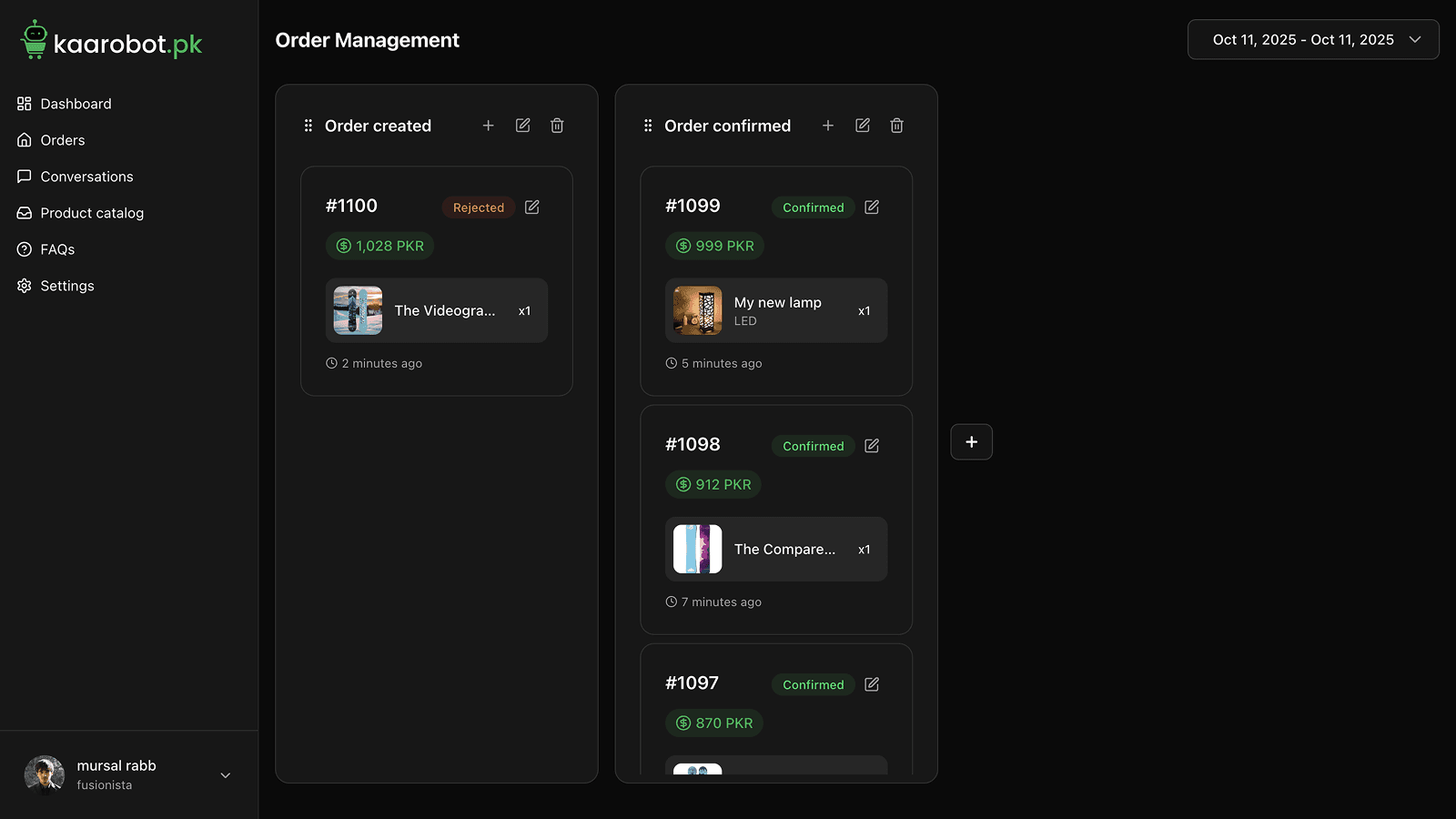This screenshot has width=1456, height=819.
Task: Click the 912 PKR price tag
Action: [x=713, y=484]
